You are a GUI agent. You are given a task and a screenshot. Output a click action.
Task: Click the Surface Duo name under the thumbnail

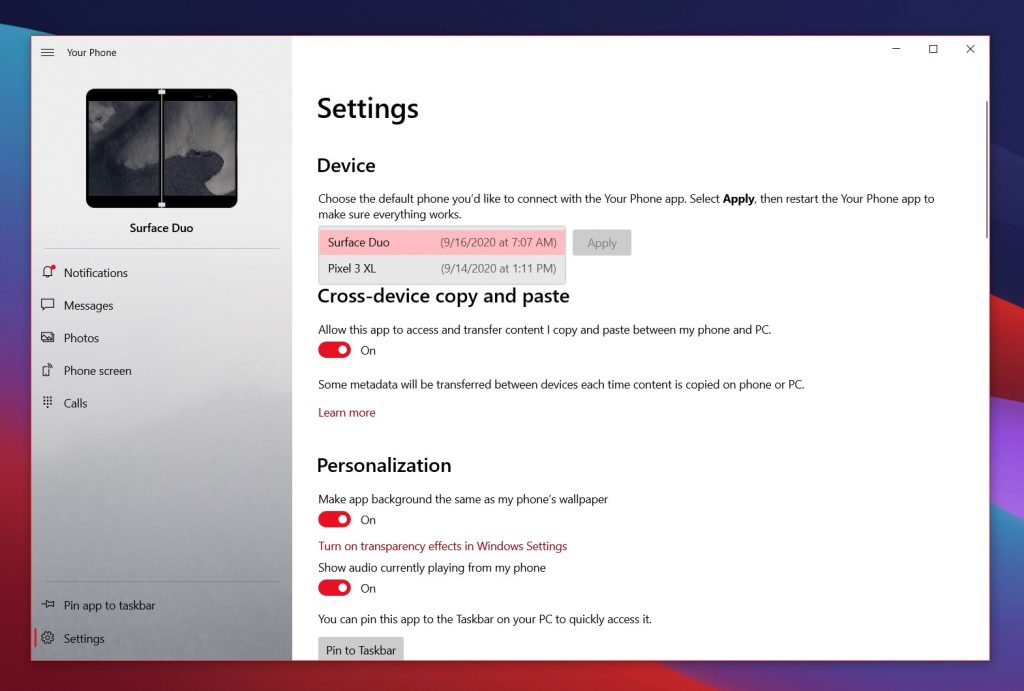[x=161, y=228]
